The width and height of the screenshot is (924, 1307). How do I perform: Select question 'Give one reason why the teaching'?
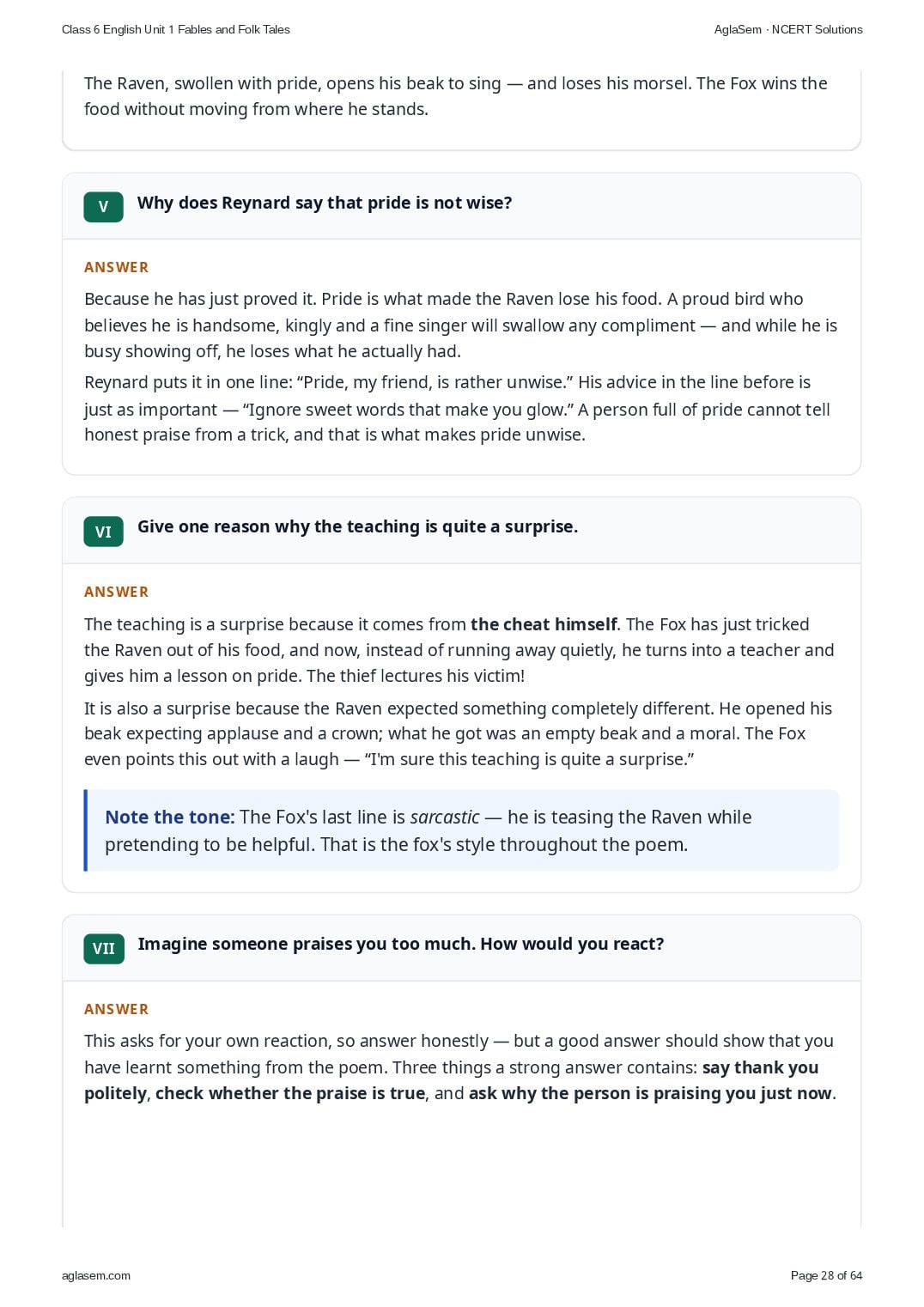357,526
